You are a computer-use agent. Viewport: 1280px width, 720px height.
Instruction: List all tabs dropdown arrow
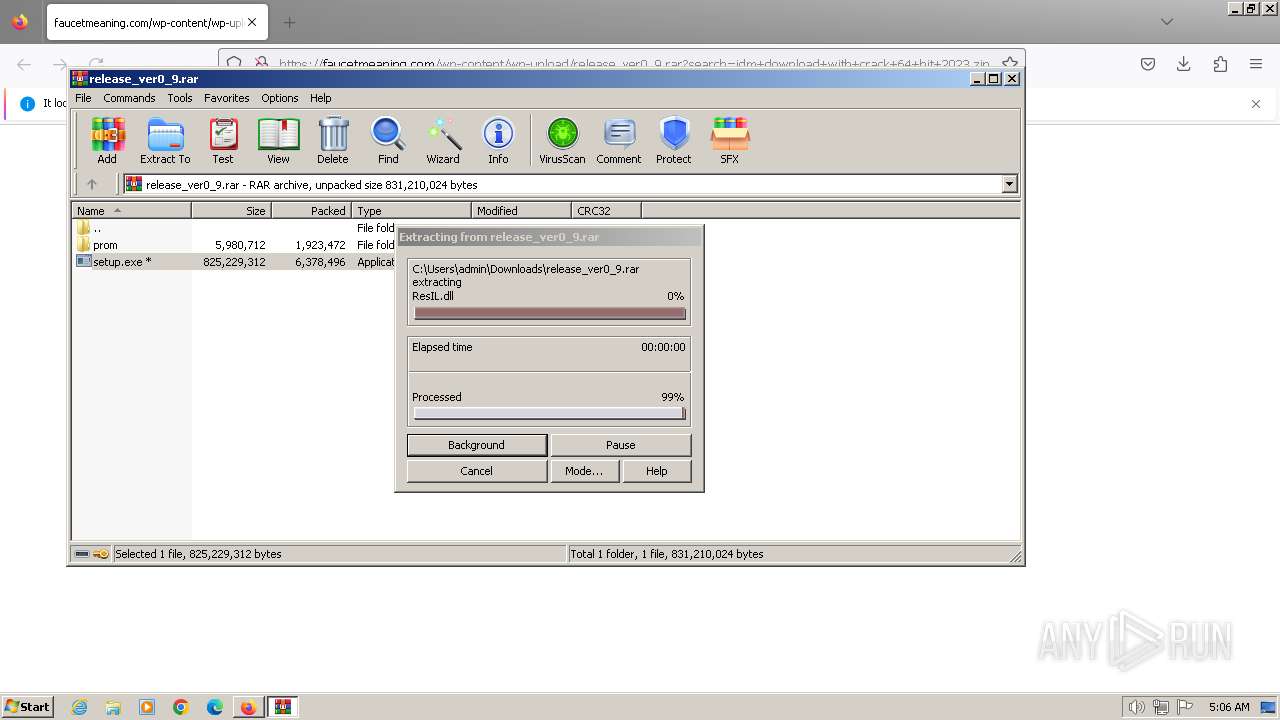pyautogui.click(x=1167, y=22)
